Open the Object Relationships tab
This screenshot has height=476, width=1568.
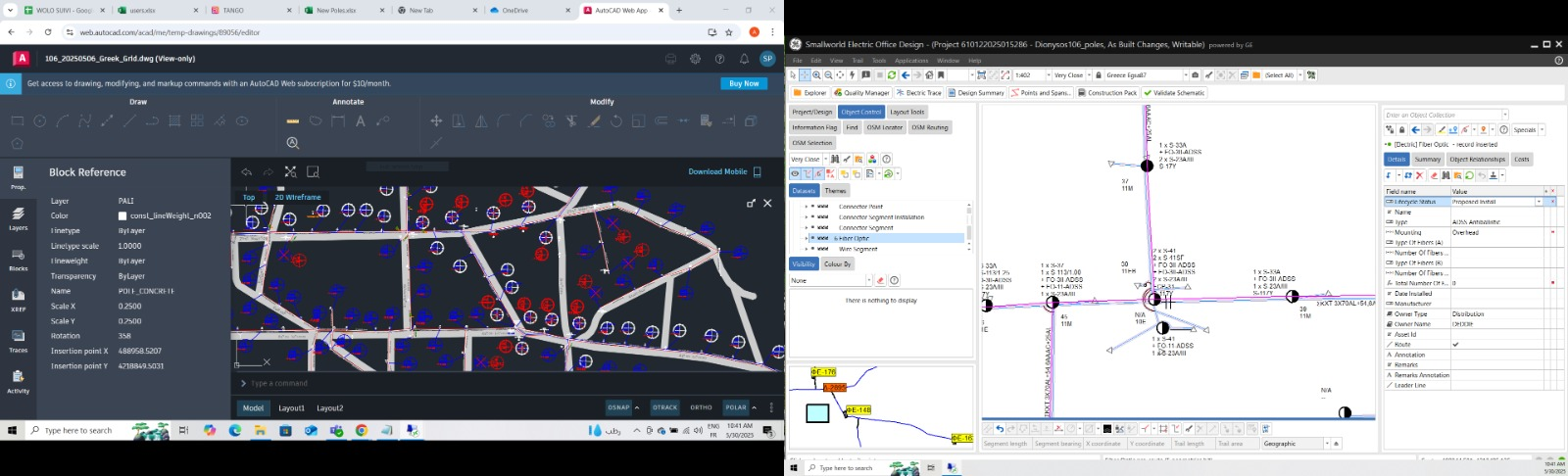pos(1477,159)
